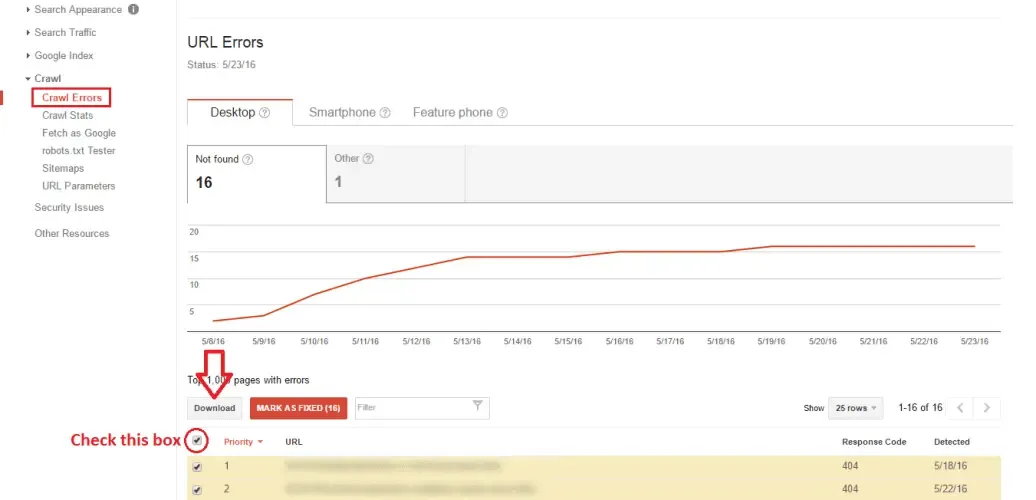Open the 25 rows dropdown

(856, 408)
